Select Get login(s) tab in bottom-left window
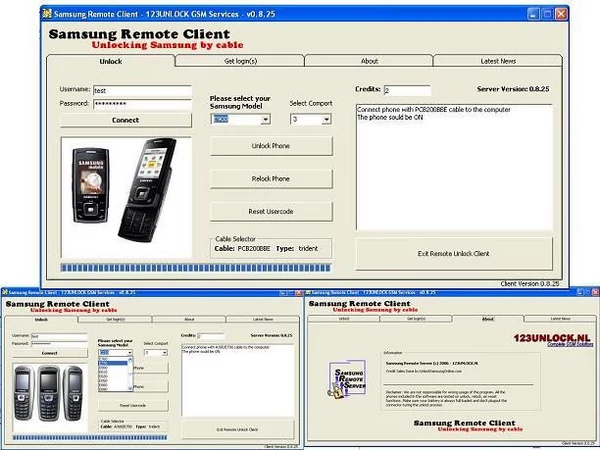Image resolution: width=600 pixels, height=450 pixels. pos(115,319)
